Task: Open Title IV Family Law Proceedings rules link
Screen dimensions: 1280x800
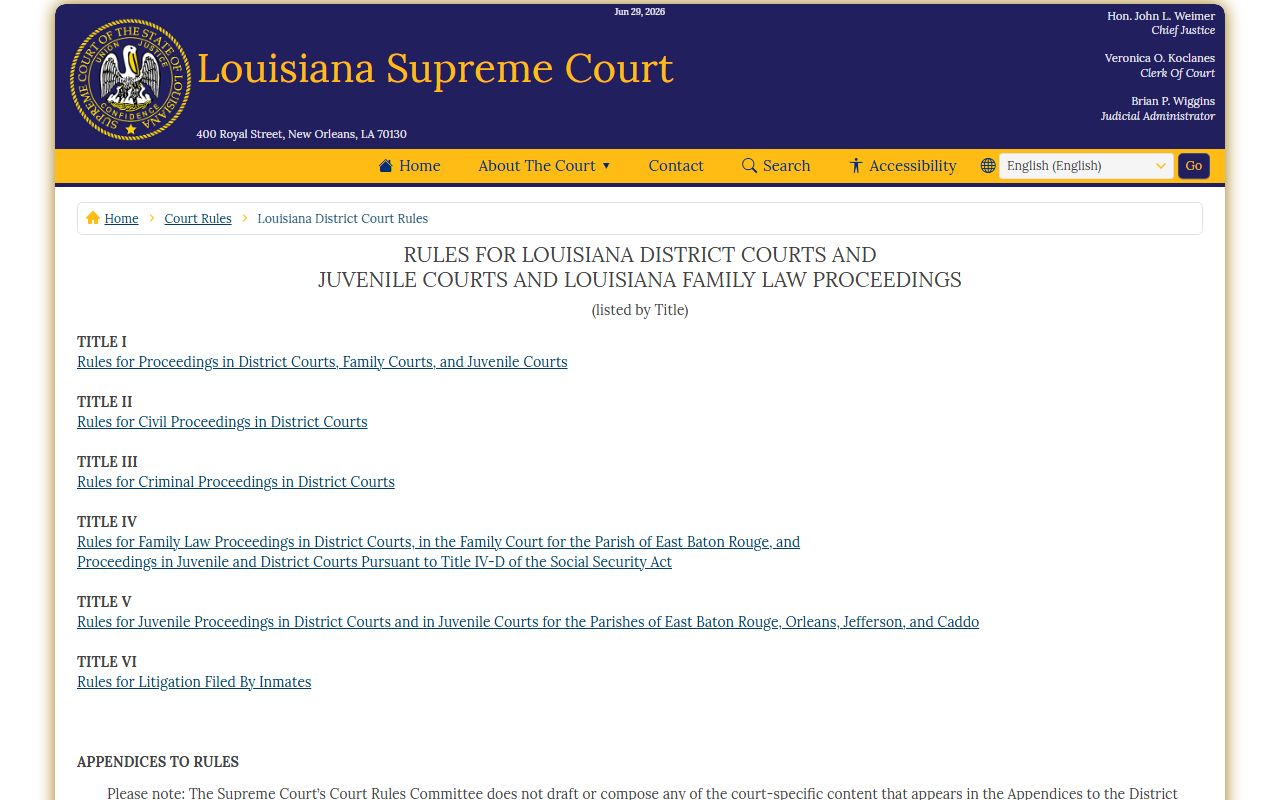Action: (438, 552)
